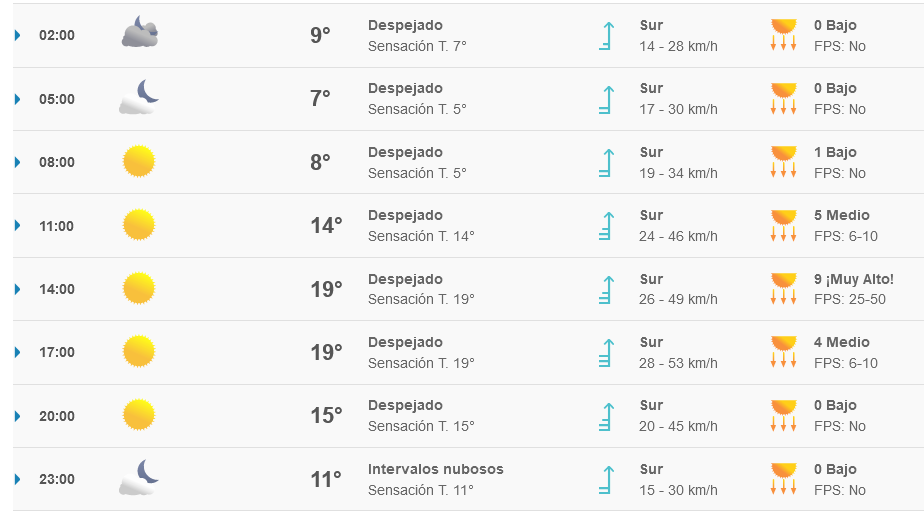This screenshot has width=924, height=518.
Task: Expand the 08:00 row disclosure triangle
Action: click(x=18, y=162)
